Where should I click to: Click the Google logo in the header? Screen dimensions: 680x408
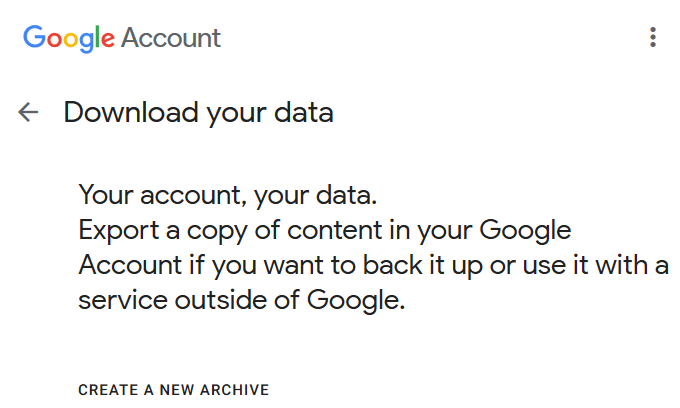click(x=69, y=39)
